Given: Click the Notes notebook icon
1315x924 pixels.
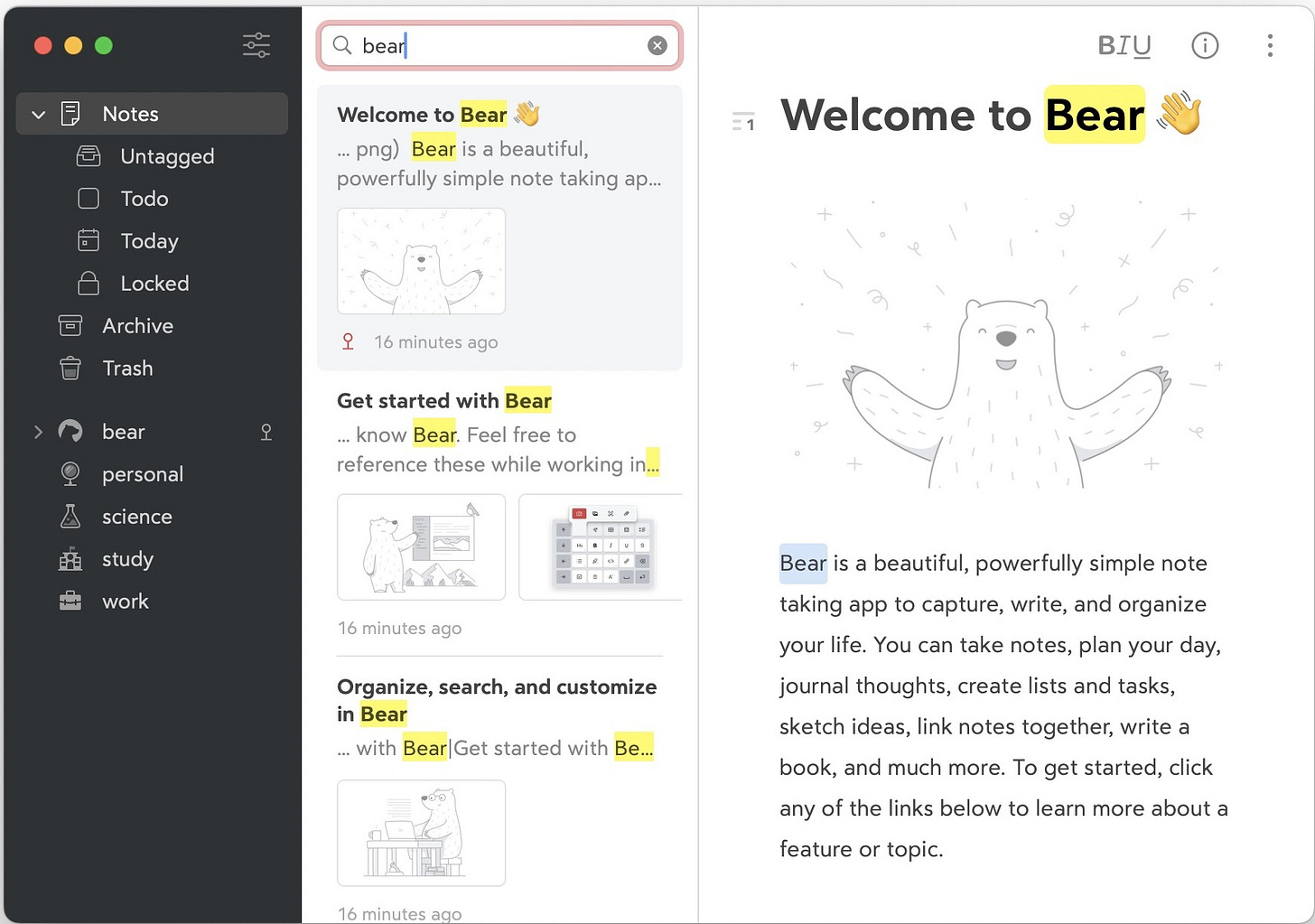Looking at the screenshot, I should [x=70, y=114].
